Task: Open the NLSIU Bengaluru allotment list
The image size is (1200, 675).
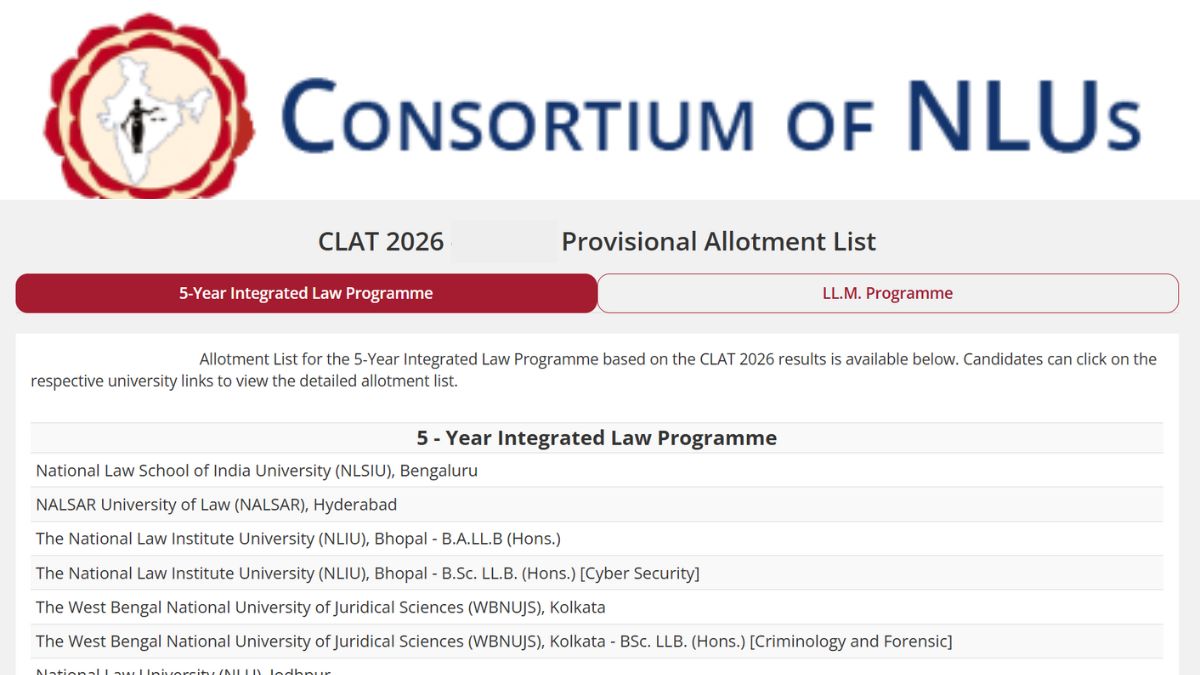Action: pyautogui.click(x=257, y=470)
